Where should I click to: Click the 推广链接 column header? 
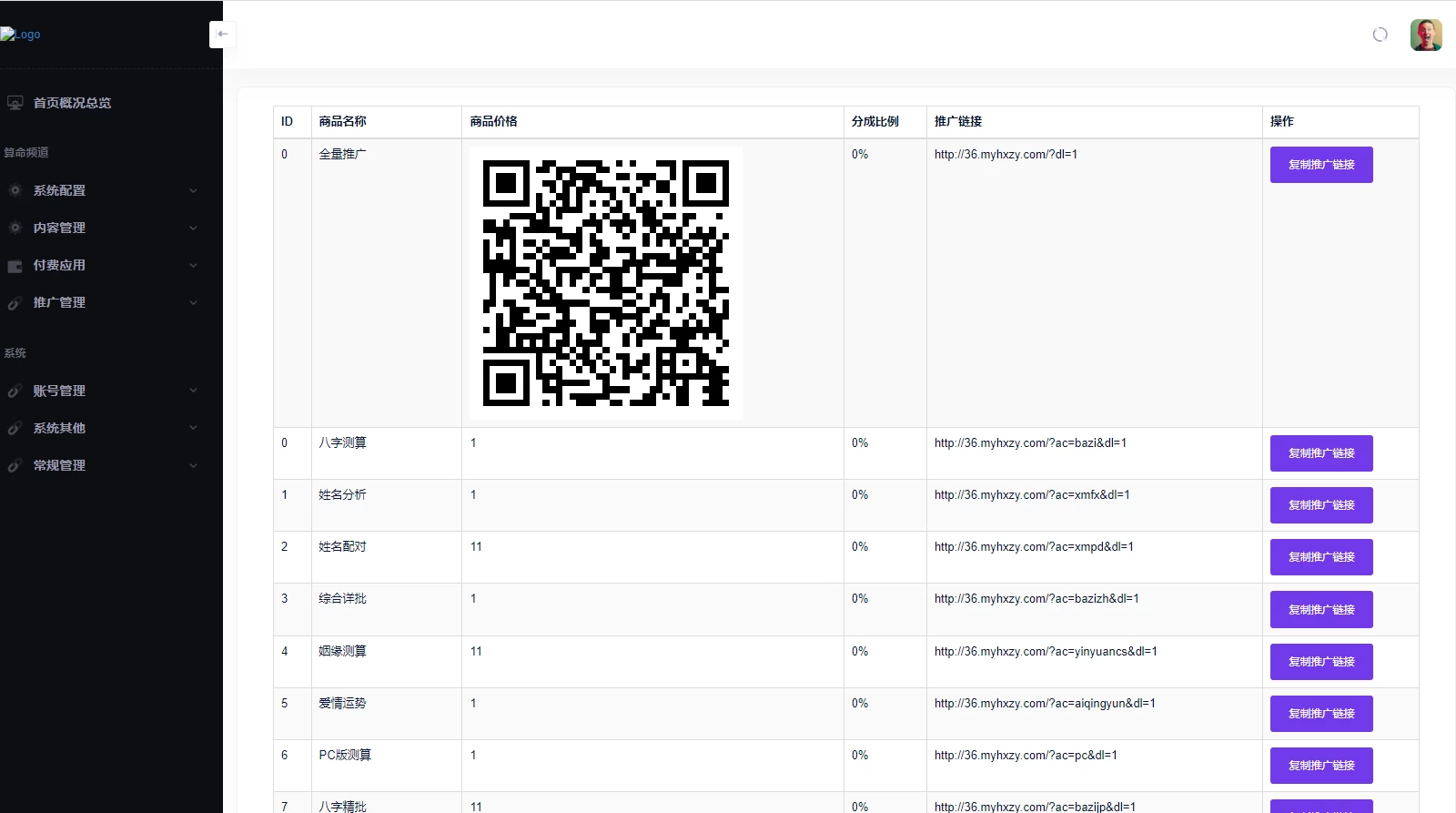[958, 121]
